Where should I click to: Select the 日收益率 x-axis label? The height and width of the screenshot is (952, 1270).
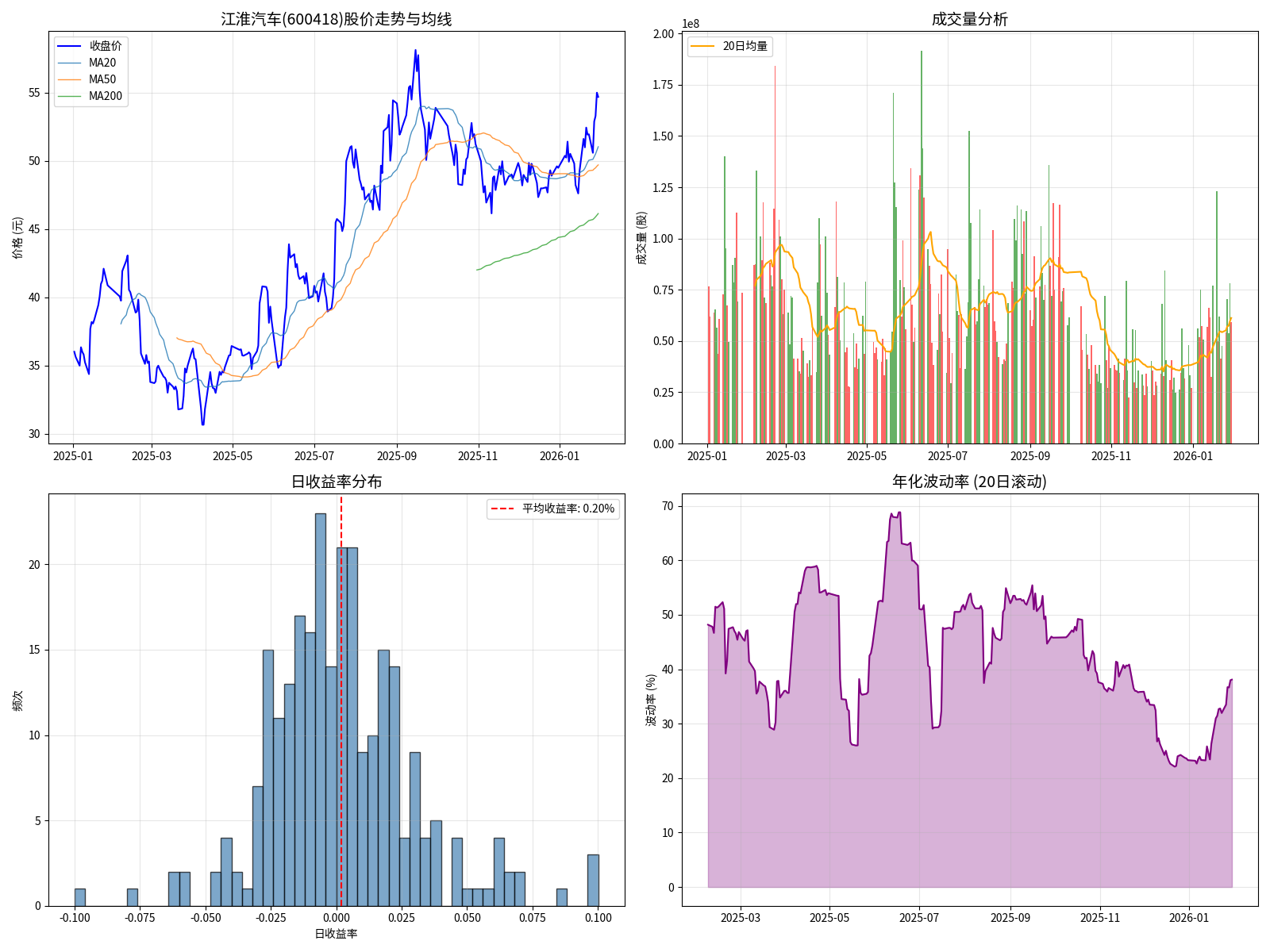coord(337,934)
